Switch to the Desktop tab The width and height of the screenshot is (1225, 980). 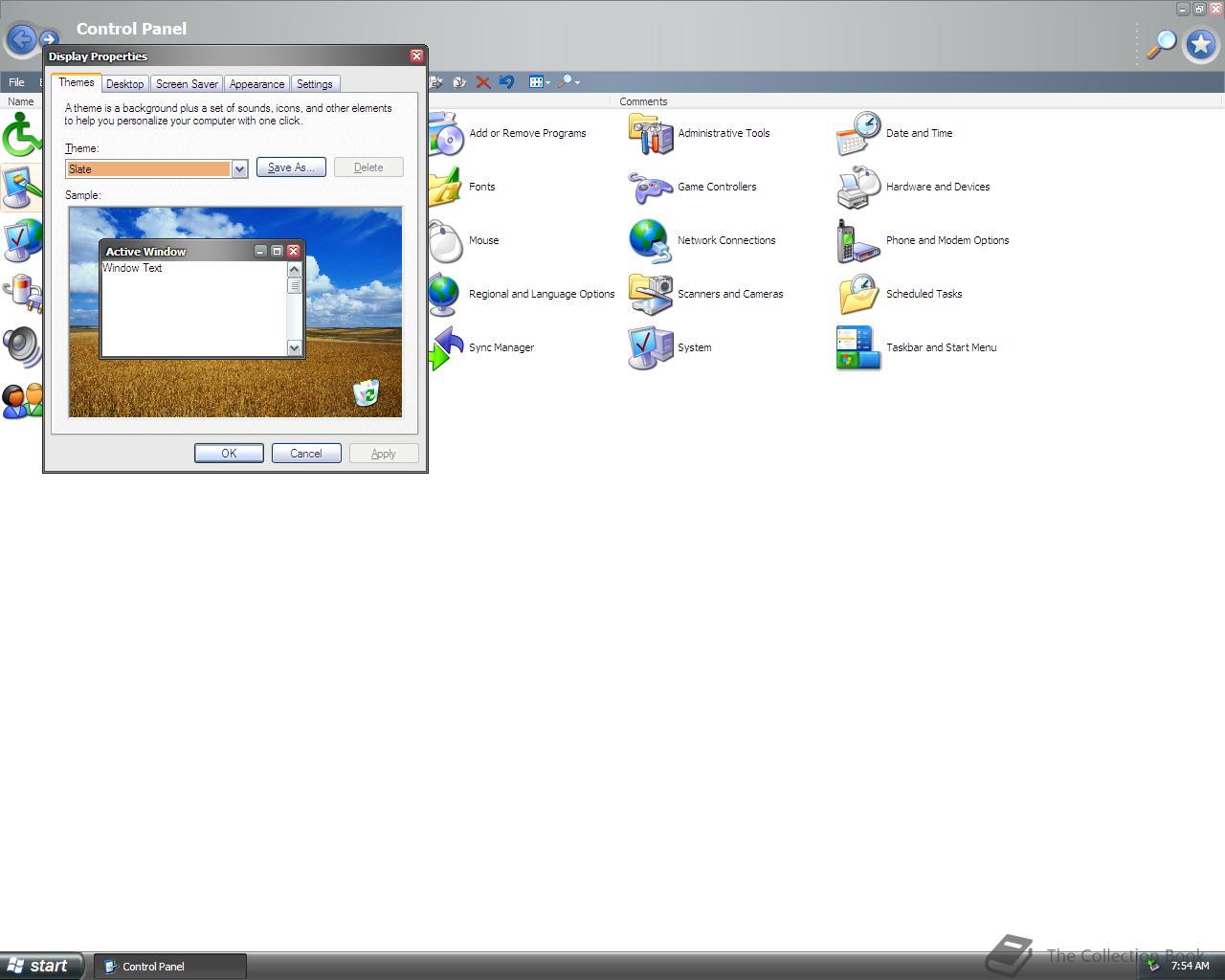pyautogui.click(x=125, y=84)
